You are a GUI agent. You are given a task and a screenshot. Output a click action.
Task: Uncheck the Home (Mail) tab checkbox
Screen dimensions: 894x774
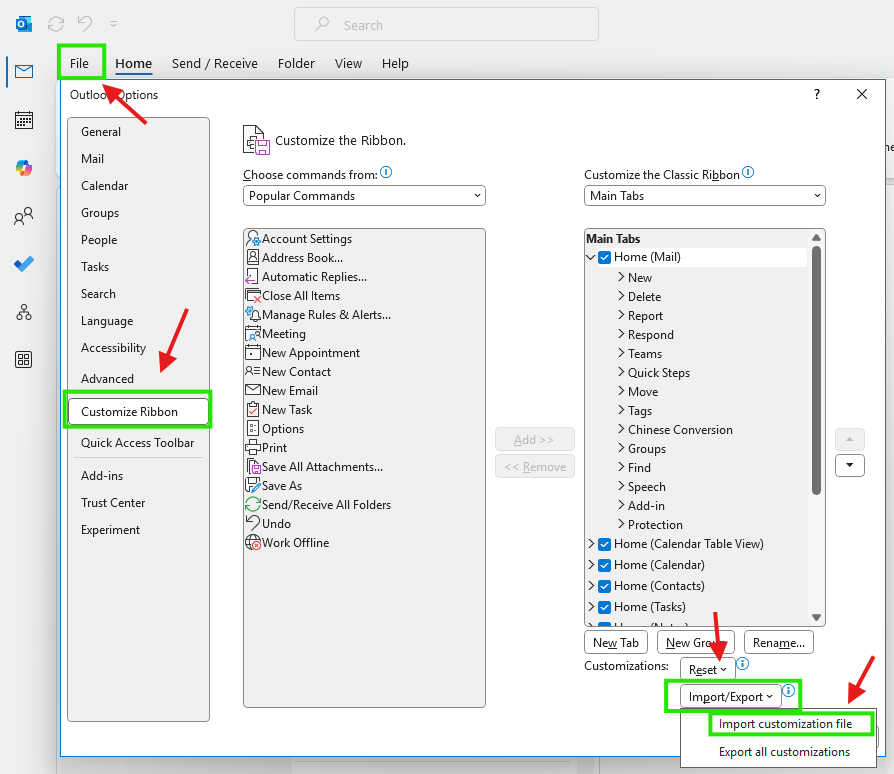[x=604, y=258]
